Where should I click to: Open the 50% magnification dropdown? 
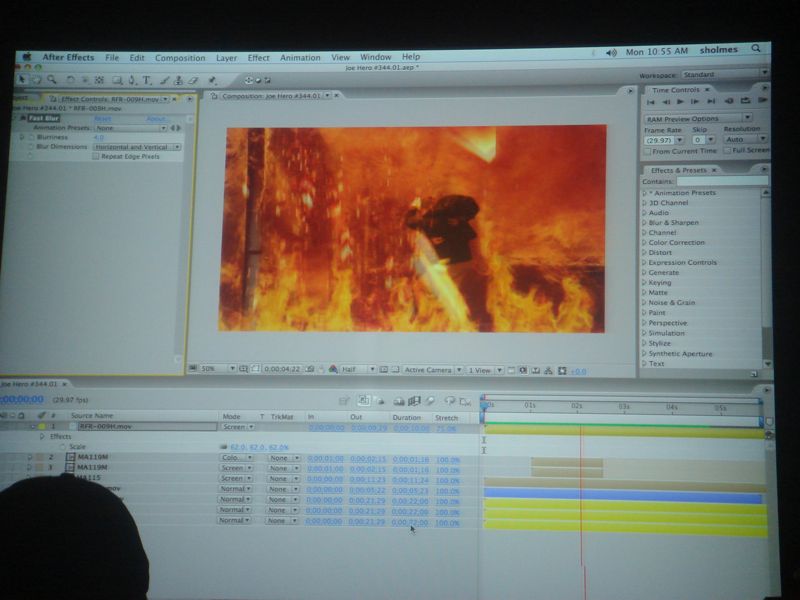(x=218, y=368)
